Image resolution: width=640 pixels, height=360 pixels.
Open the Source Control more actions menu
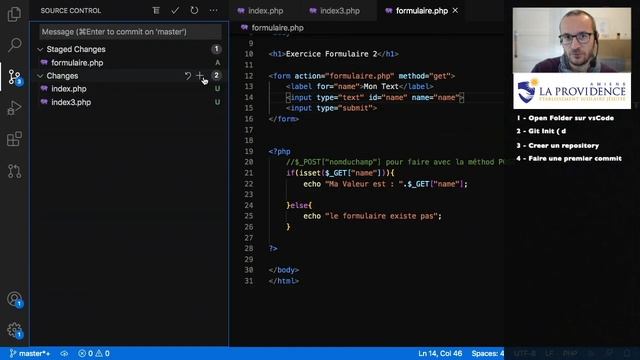pyautogui.click(x=213, y=11)
